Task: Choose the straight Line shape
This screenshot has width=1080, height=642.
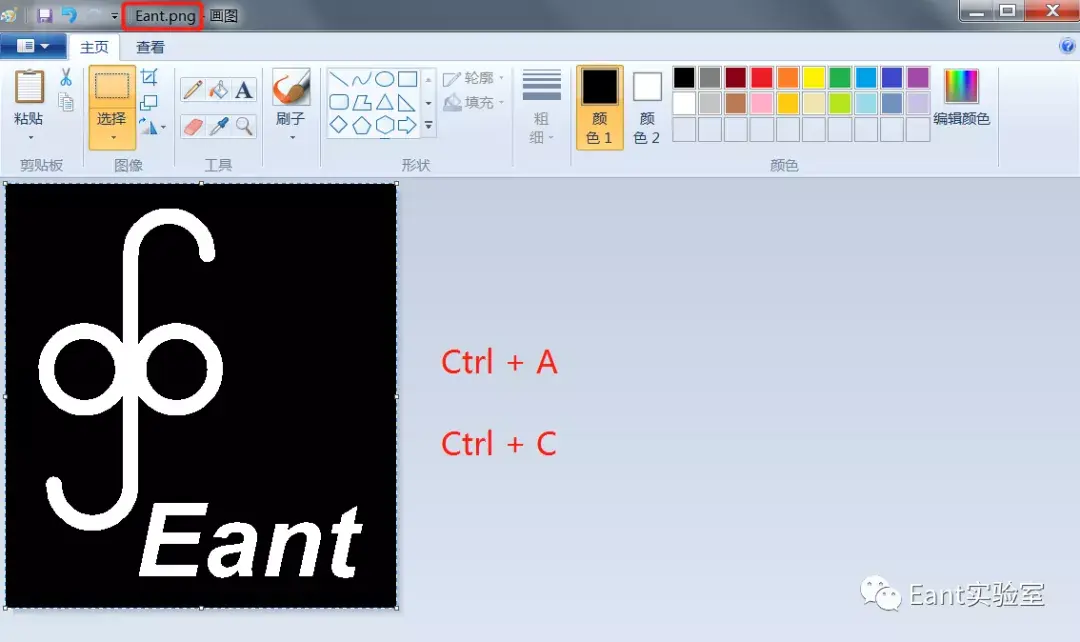Action: (339, 79)
